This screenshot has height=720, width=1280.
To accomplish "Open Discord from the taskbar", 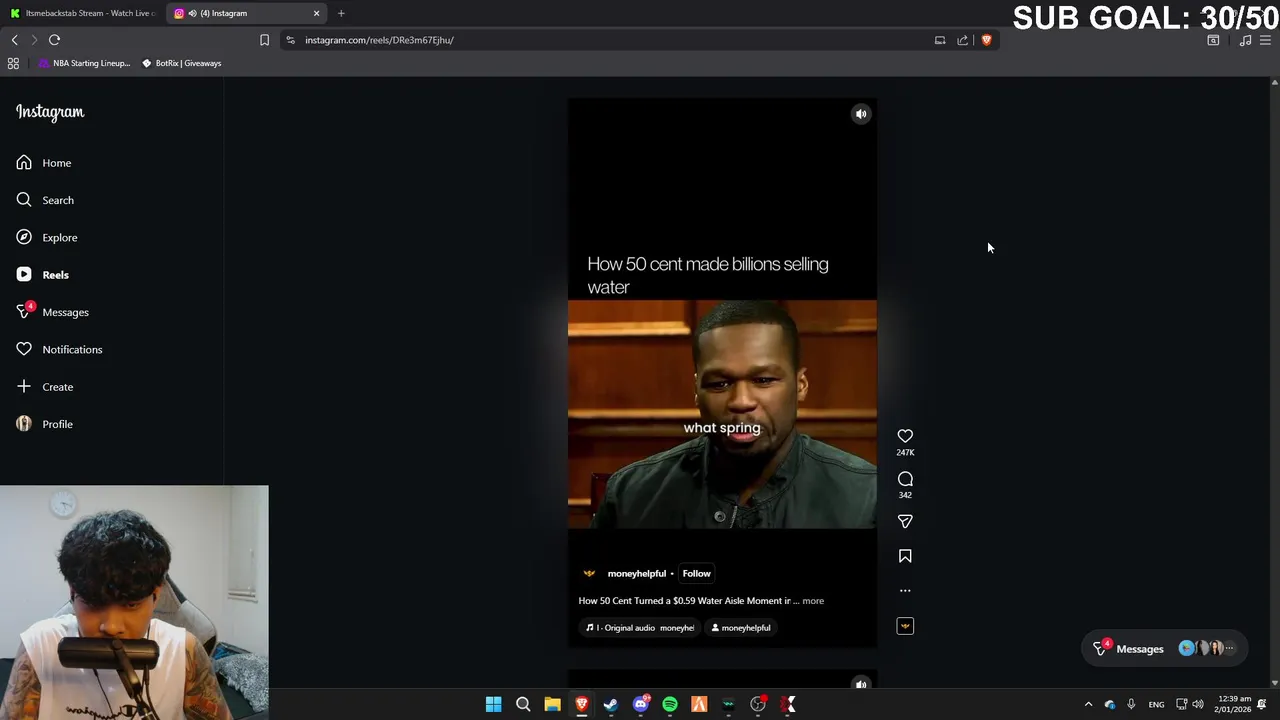I will pos(641,705).
